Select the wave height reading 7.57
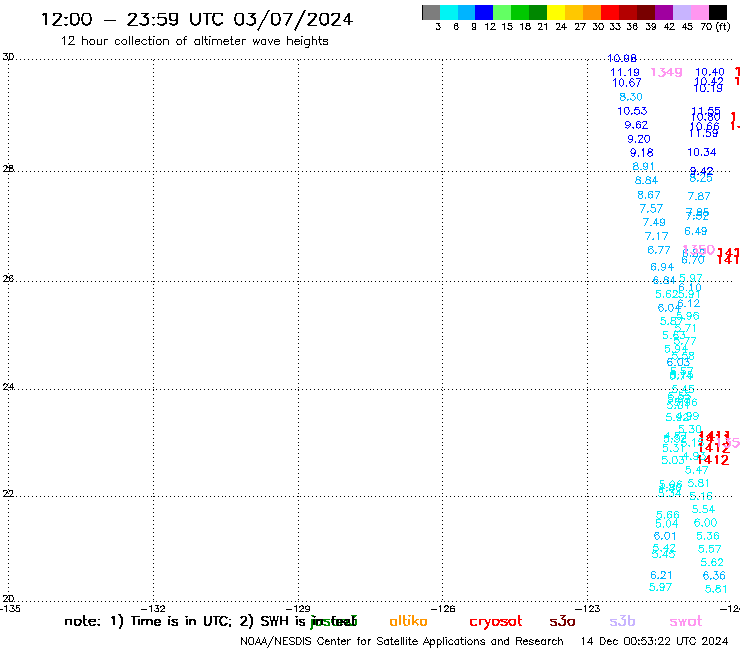 coord(651,208)
